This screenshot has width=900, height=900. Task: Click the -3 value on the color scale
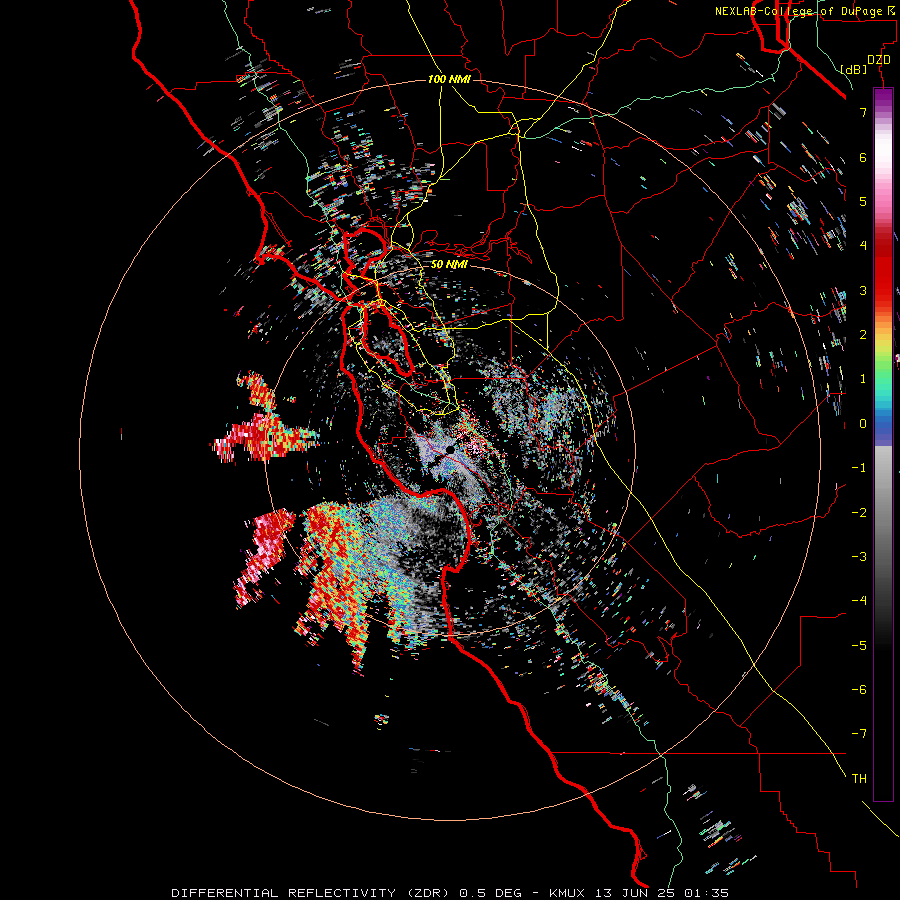[x=859, y=556]
